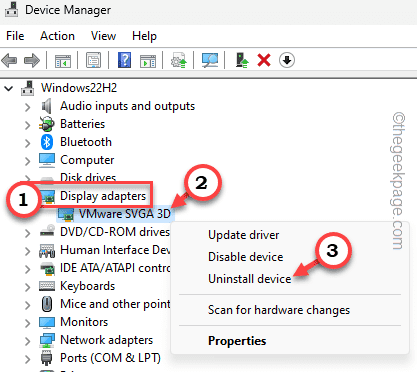Click the Ports (COM & LPT) icon
This screenshot has width=417, height=372.
tap(47, 358)
